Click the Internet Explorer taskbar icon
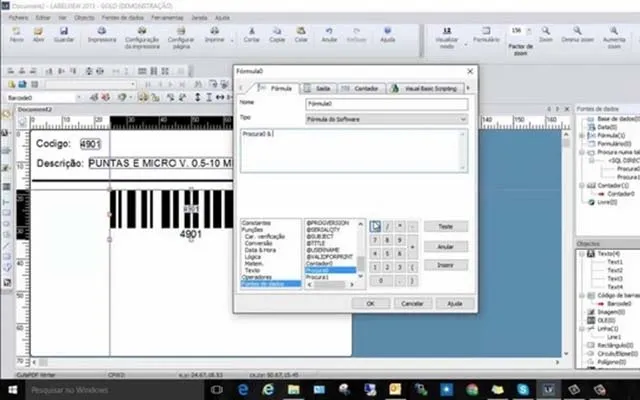Image resolution: width=640 pixels, height=400 pixels. click(x=268, y=390)
